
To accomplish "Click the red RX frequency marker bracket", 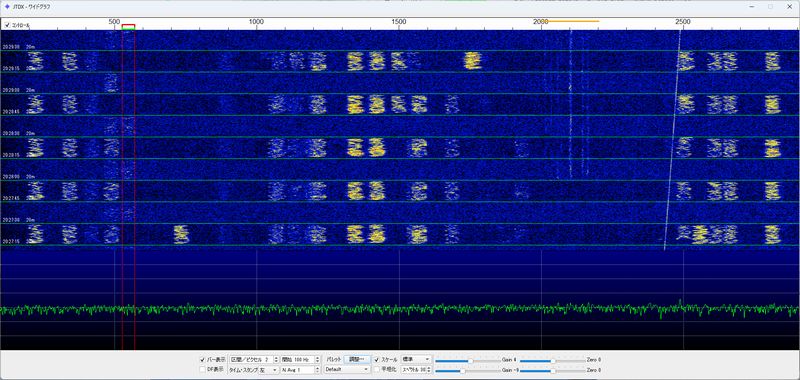I will (129, 26).
